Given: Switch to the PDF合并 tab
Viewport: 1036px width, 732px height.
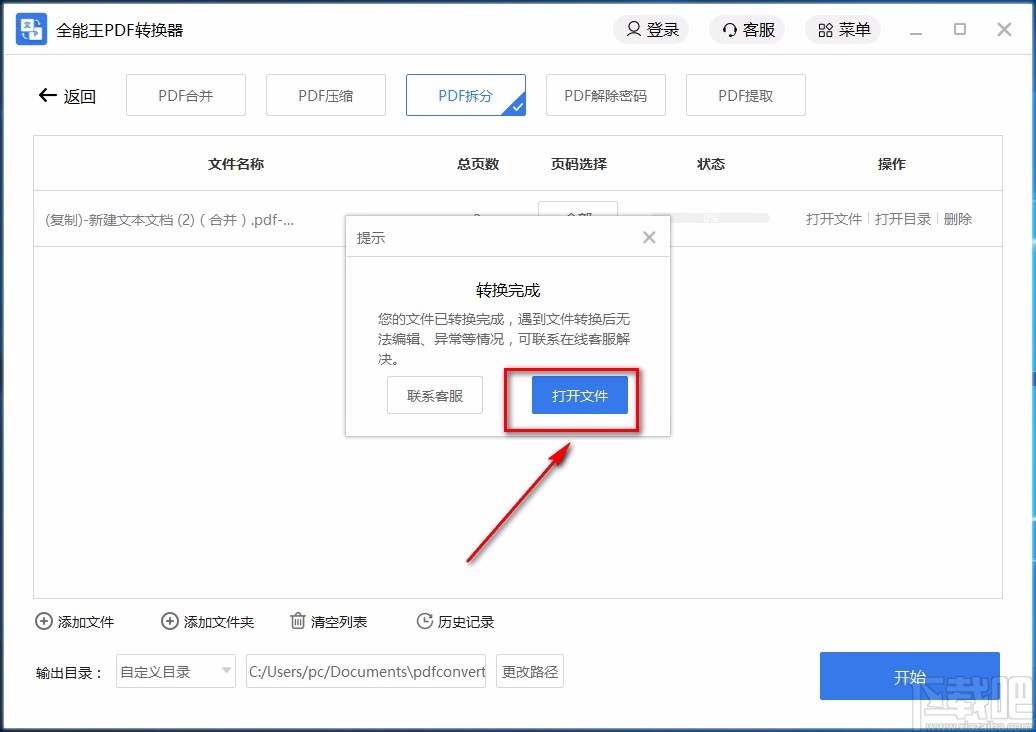Looking at the screenshot, I should [185, 95].
